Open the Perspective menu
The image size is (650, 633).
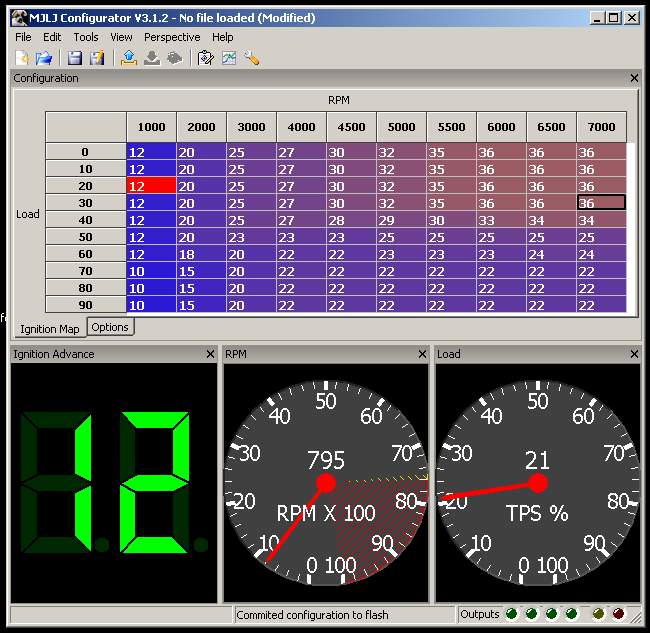point(172,37)
